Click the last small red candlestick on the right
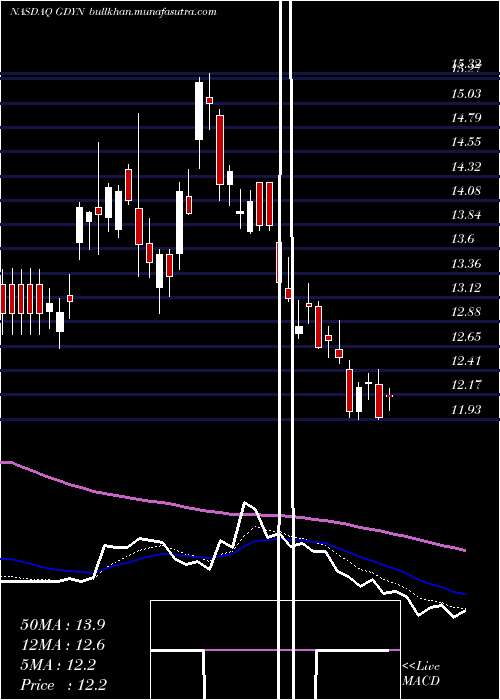 389,396
